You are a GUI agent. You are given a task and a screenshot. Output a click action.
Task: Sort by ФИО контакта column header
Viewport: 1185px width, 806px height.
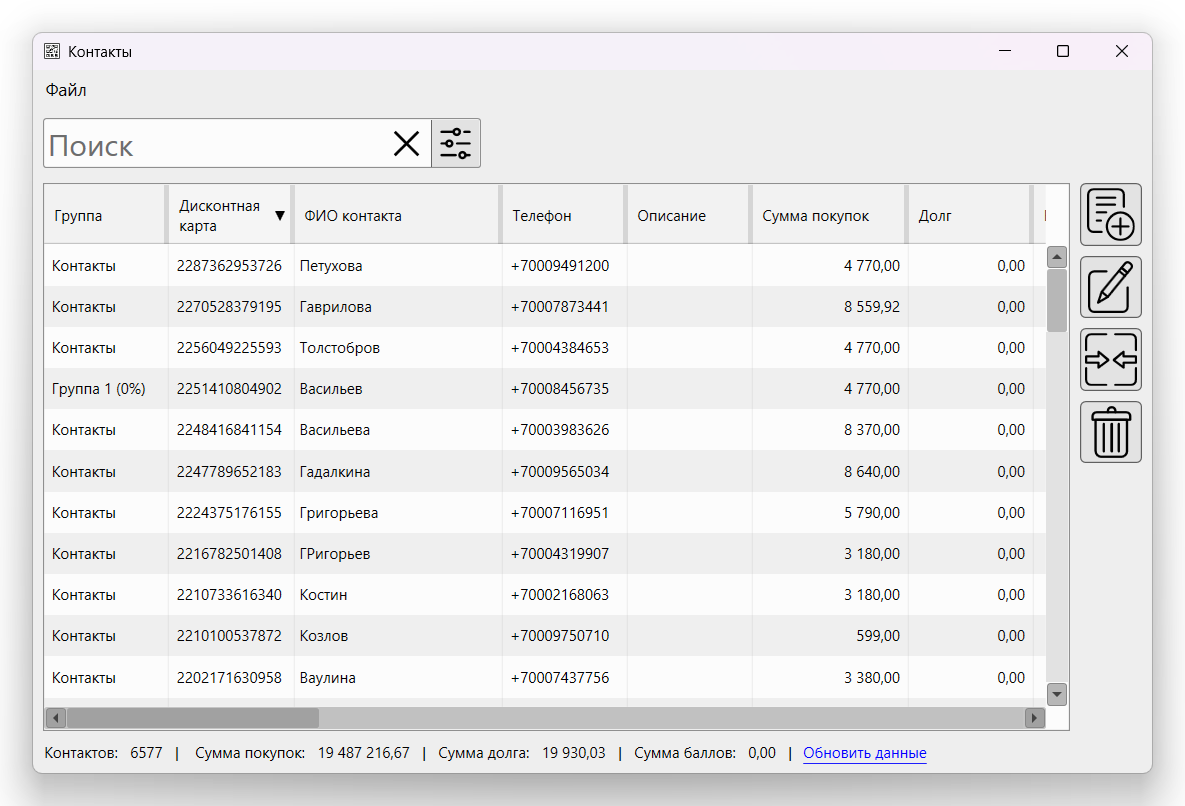pyautogui.click(x=353, y=215)
